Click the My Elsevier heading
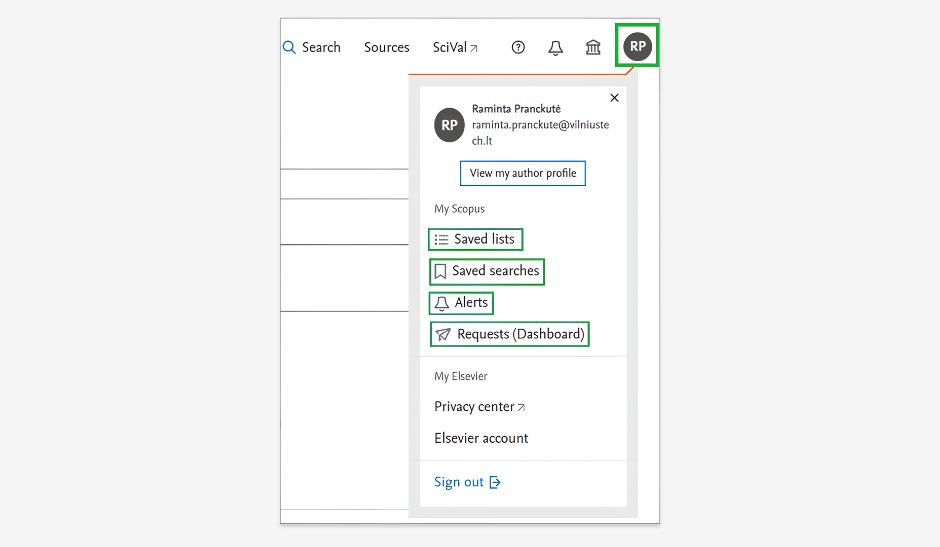 (460, 376)
